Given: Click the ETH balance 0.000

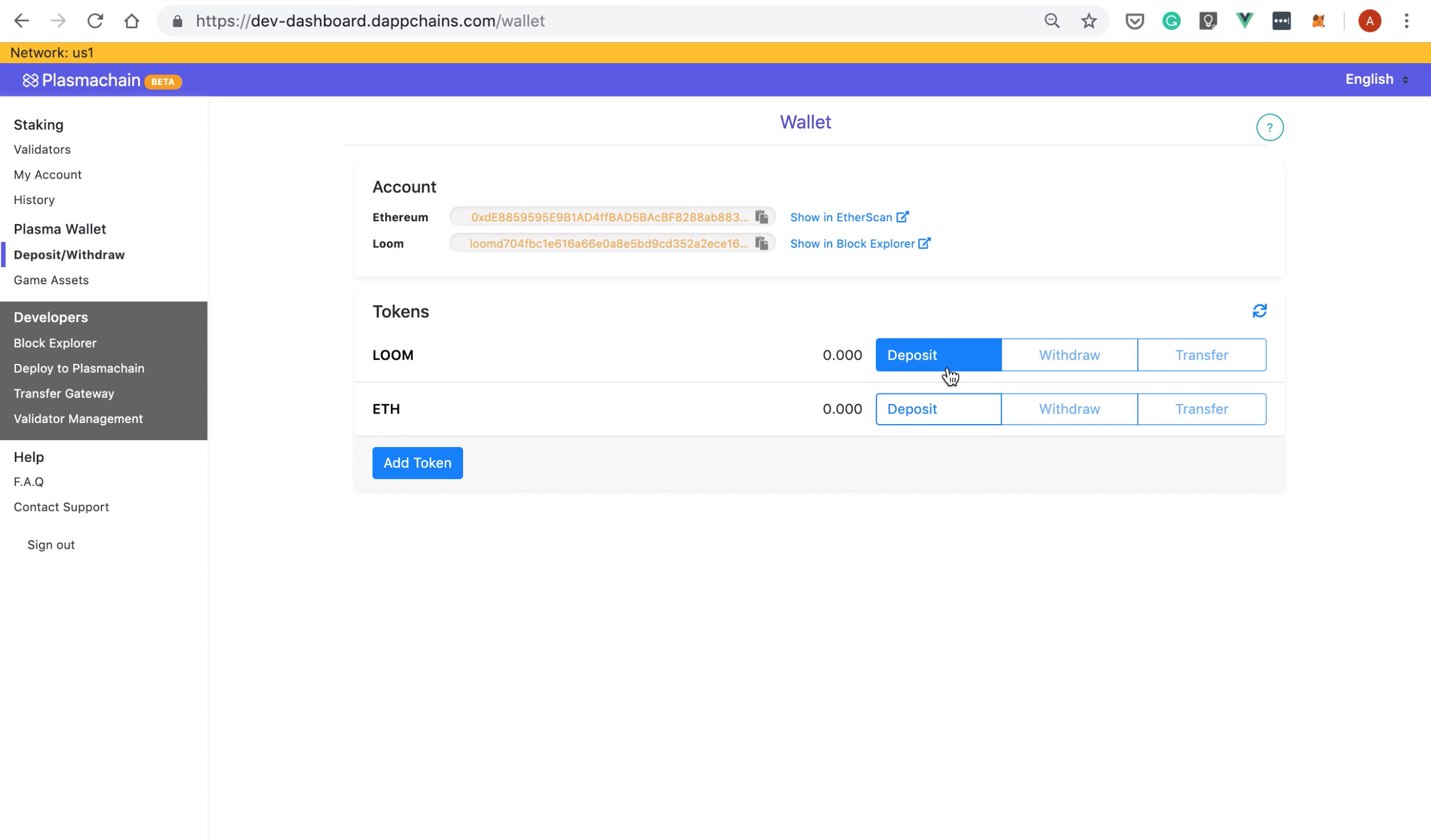Looking at the screenshot, I should (842, 409).
